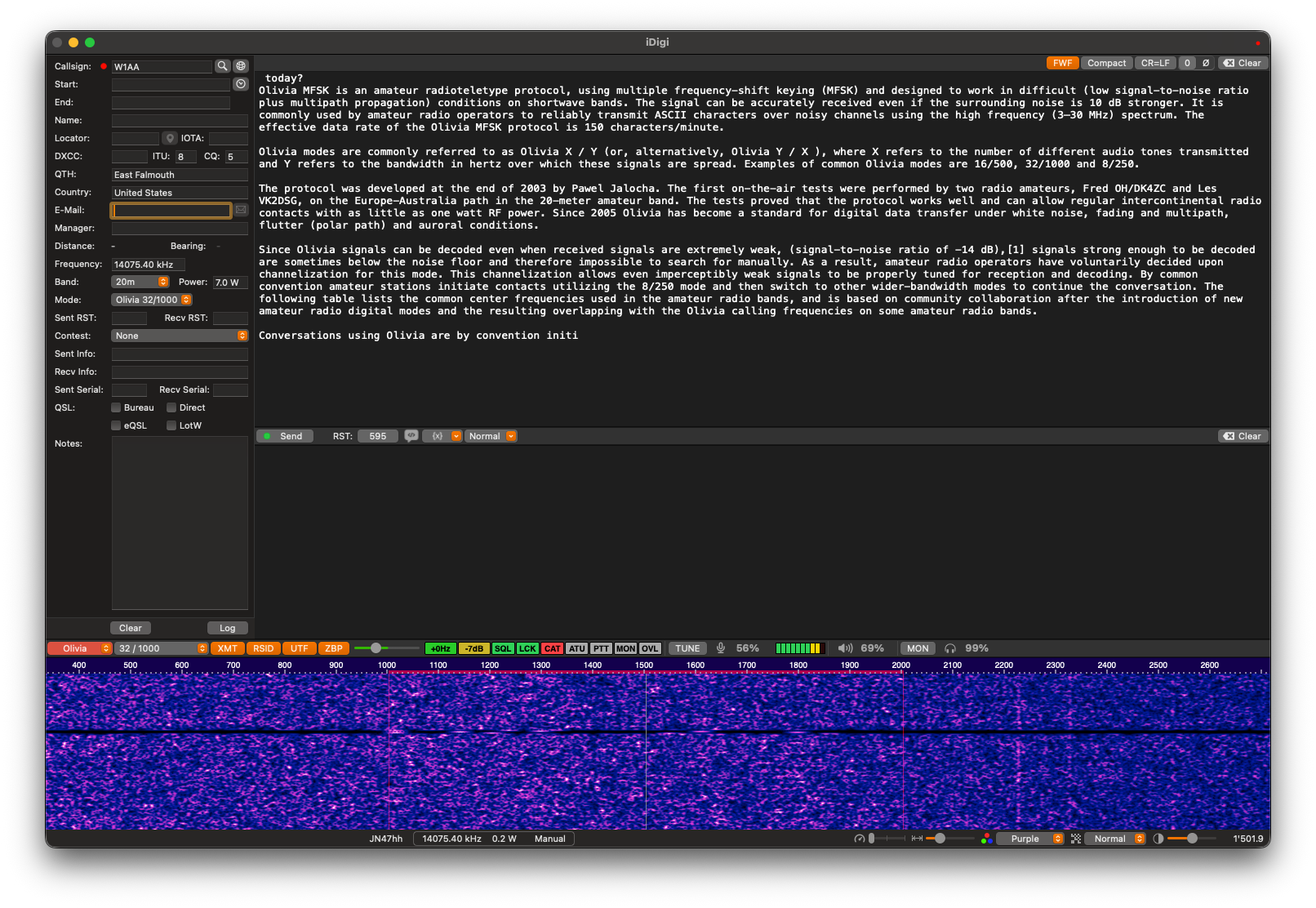Image resolution: width=1316 pixels, height=908 pixels.
Task: Click the clock icon next to Start
Action: 241,84
